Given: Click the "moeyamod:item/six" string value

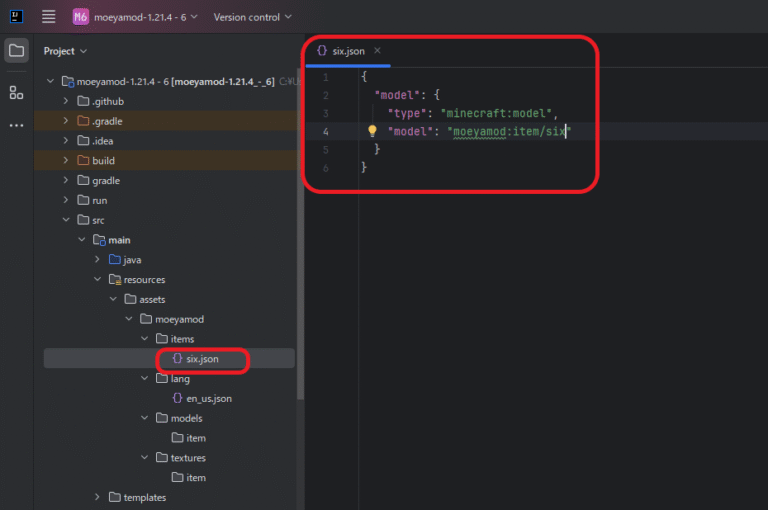Looking at the screenshot, I should (509, 131).
